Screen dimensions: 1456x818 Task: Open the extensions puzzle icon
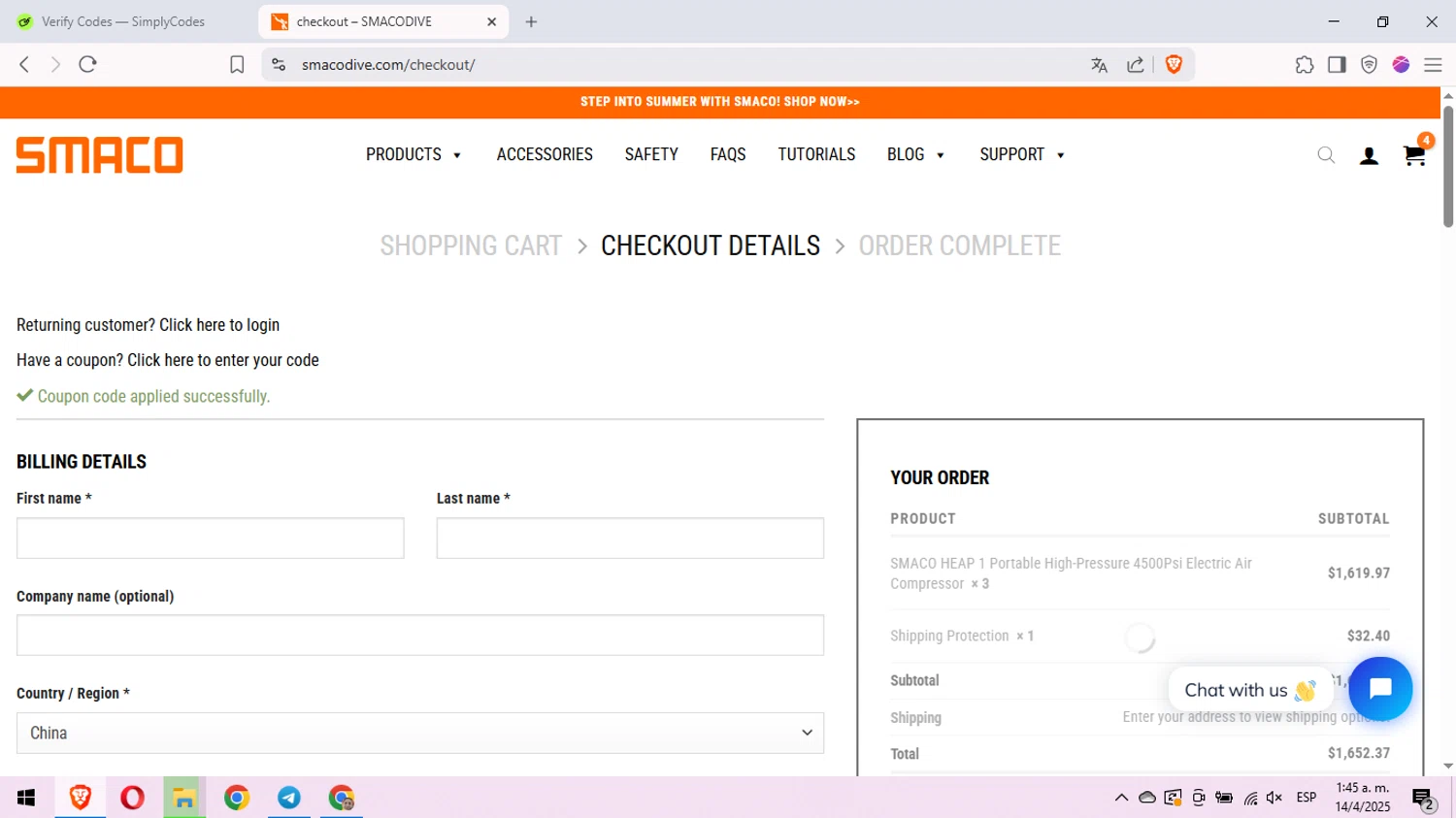pyautogui.click(x=1305, y=64)
